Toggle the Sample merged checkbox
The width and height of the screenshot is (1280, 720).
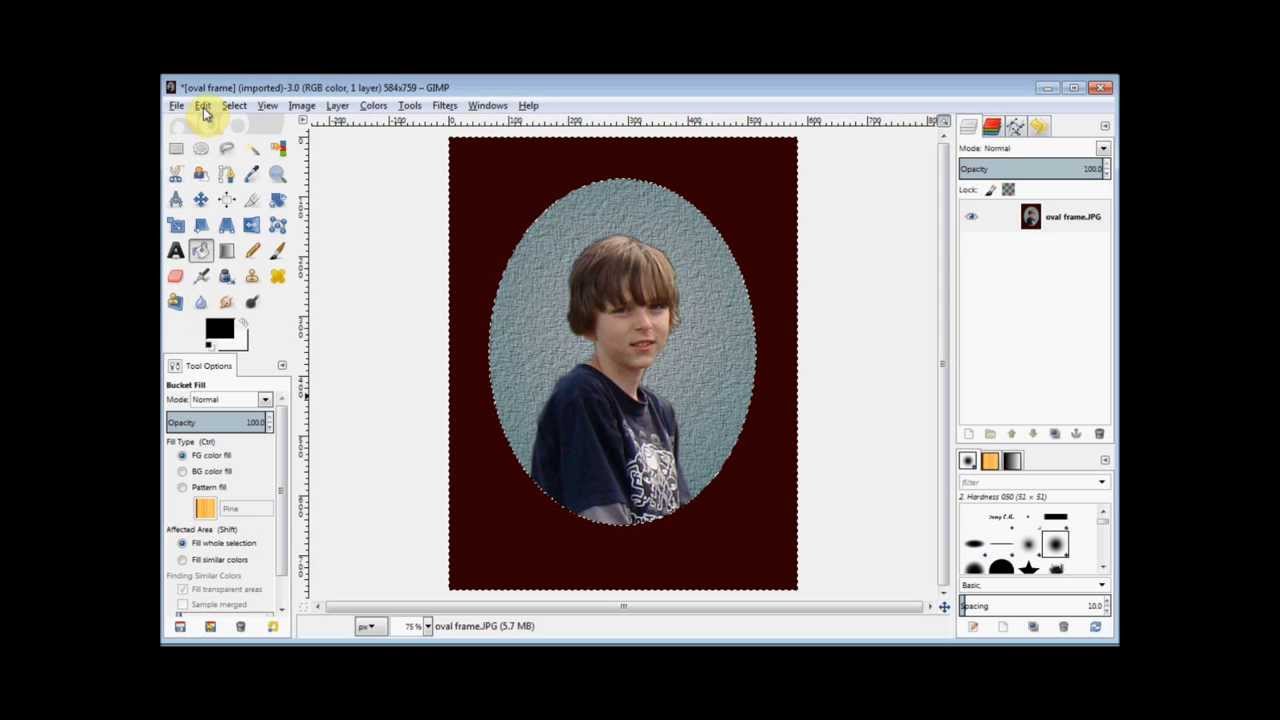182,605
